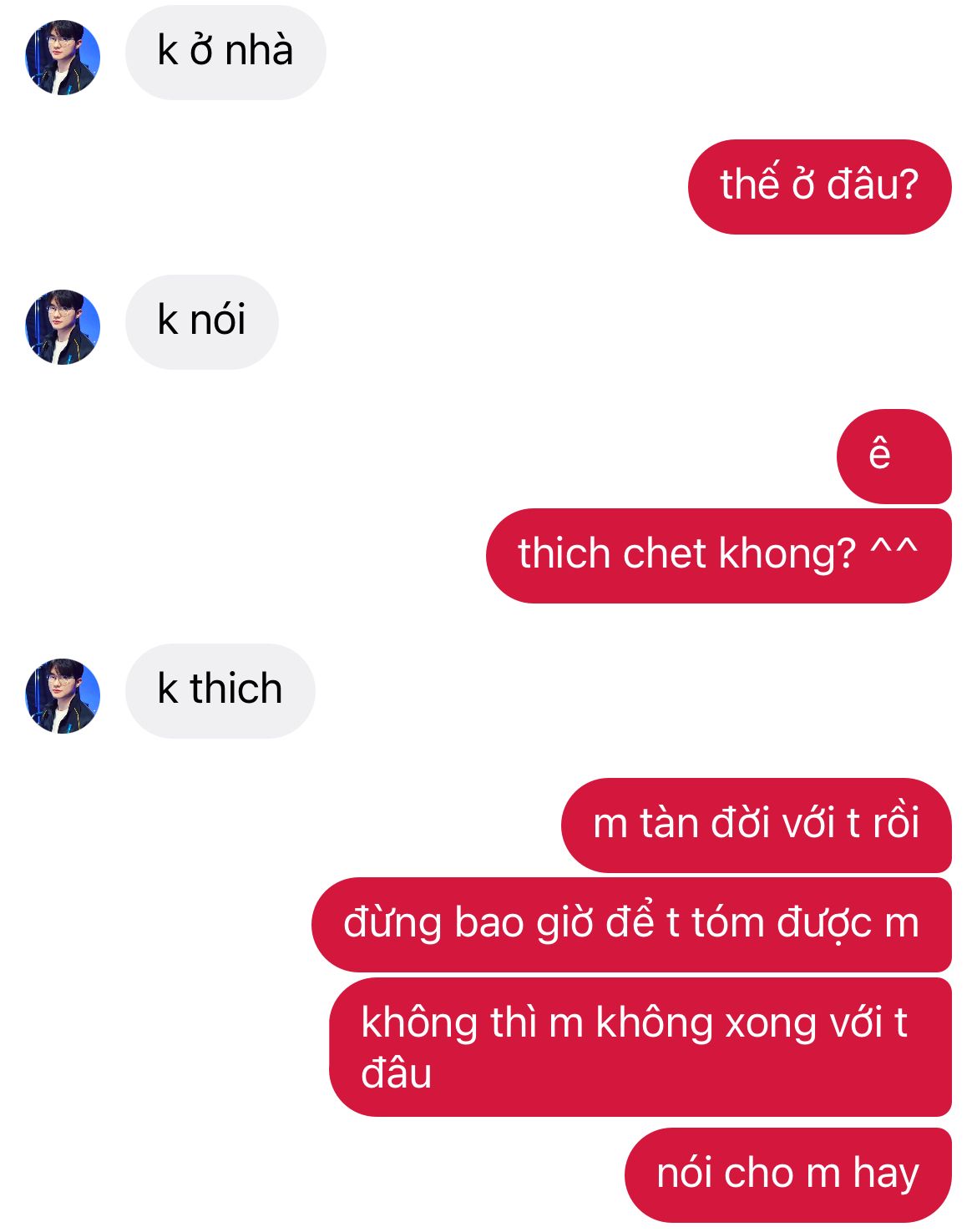Select the 'nói cho m hay' message
This screenshot has width=977, height=1232.
click(788, 1175)
